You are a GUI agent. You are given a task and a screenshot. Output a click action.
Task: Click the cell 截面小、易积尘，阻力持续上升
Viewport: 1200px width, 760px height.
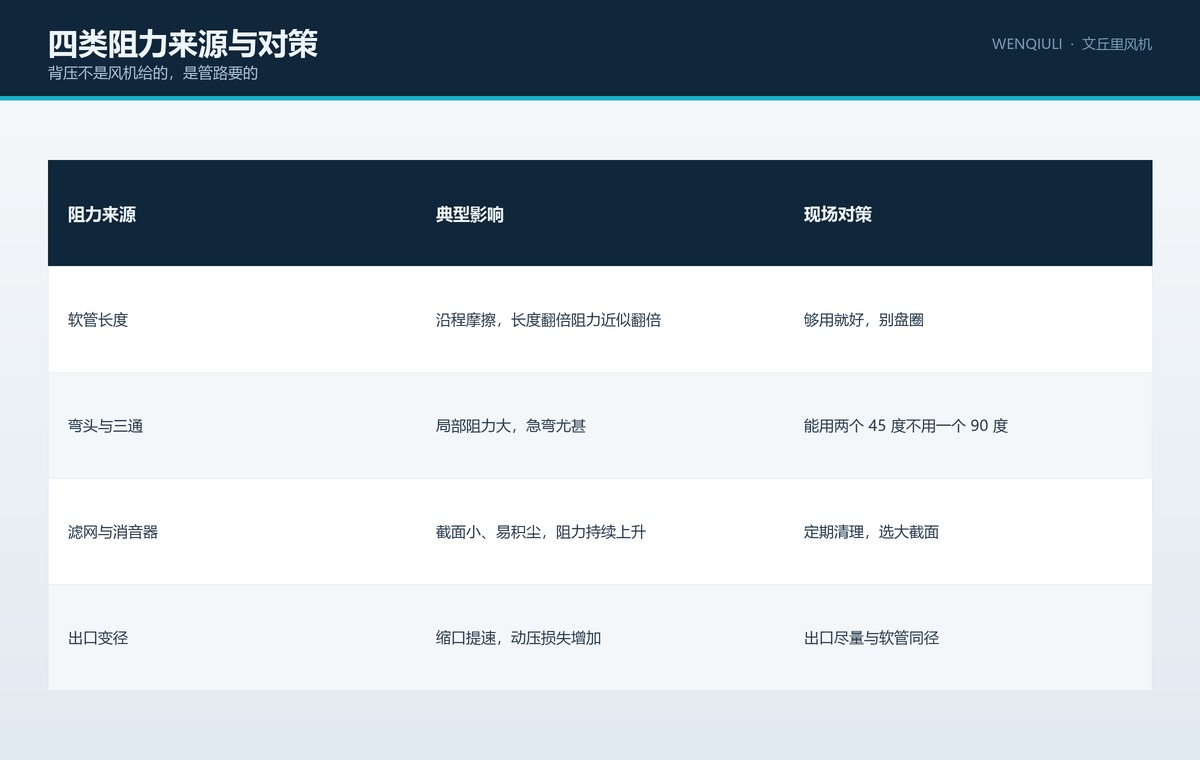600,532
